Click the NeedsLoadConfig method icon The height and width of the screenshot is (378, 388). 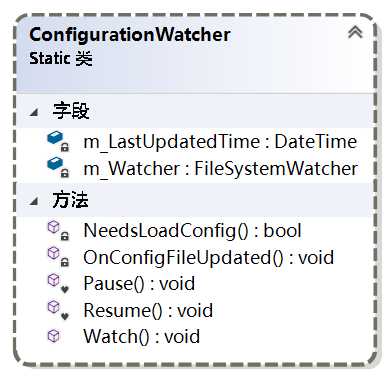58,231
